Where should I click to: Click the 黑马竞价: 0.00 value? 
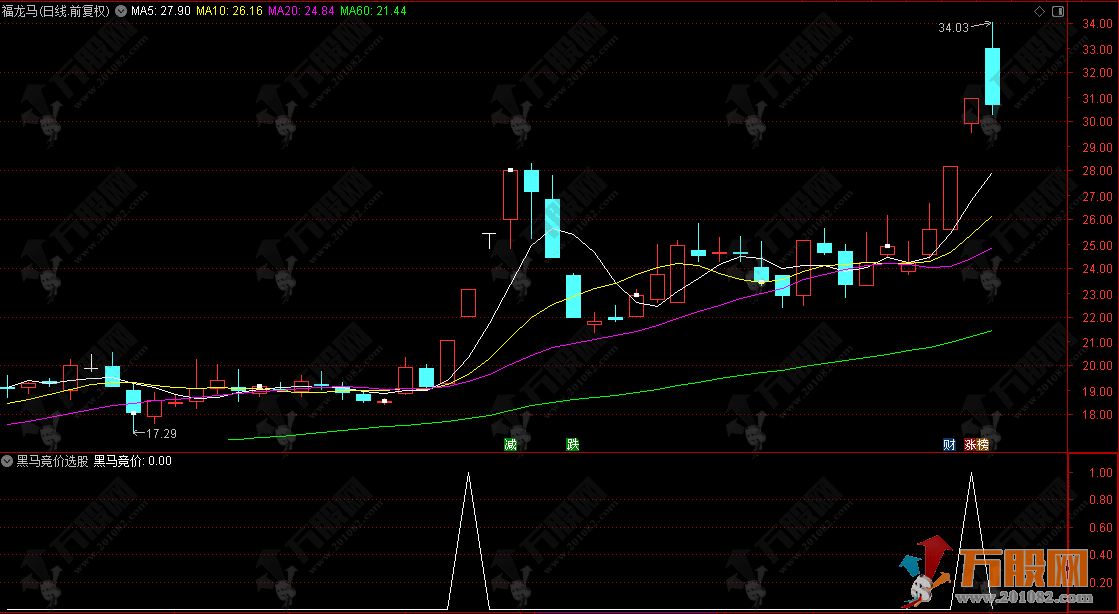133,461
